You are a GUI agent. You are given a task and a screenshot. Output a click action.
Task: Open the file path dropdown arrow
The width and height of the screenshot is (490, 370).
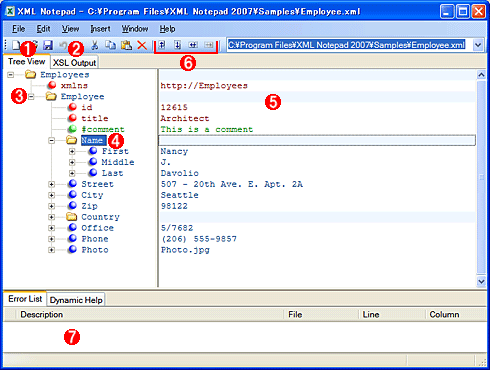tap(478, 45)
